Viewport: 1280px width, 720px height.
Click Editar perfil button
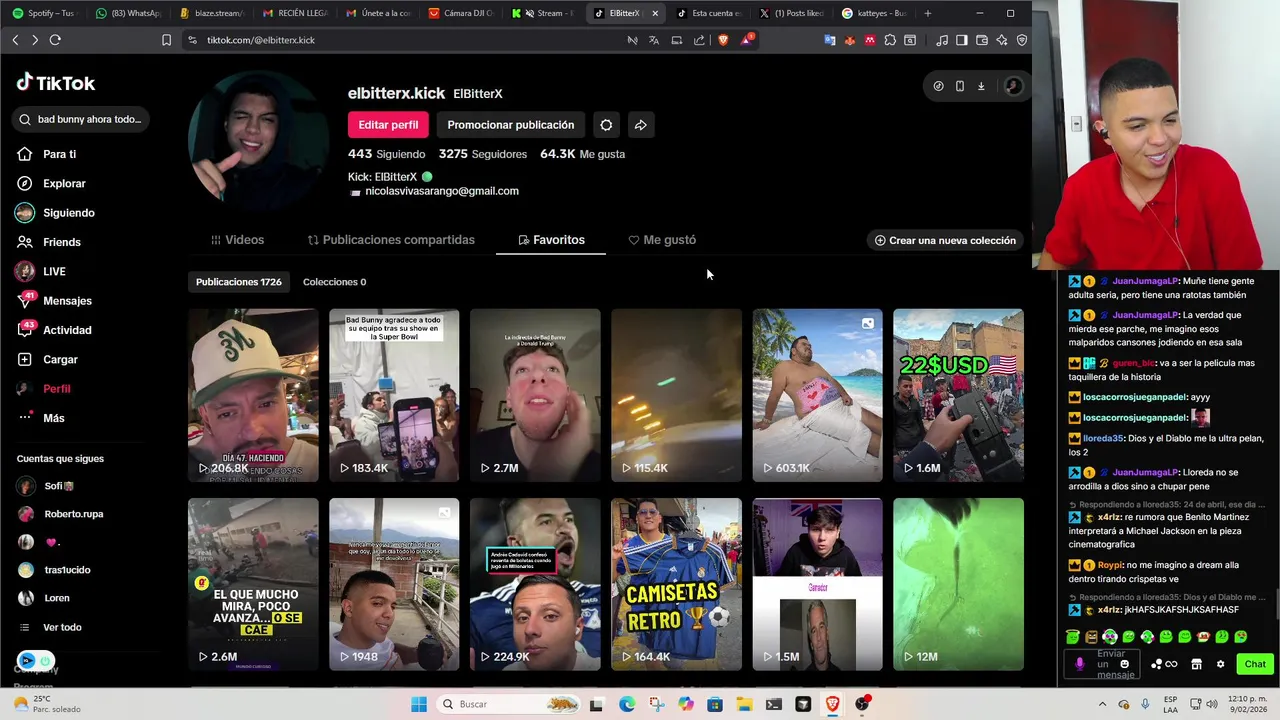pos(388,125)
